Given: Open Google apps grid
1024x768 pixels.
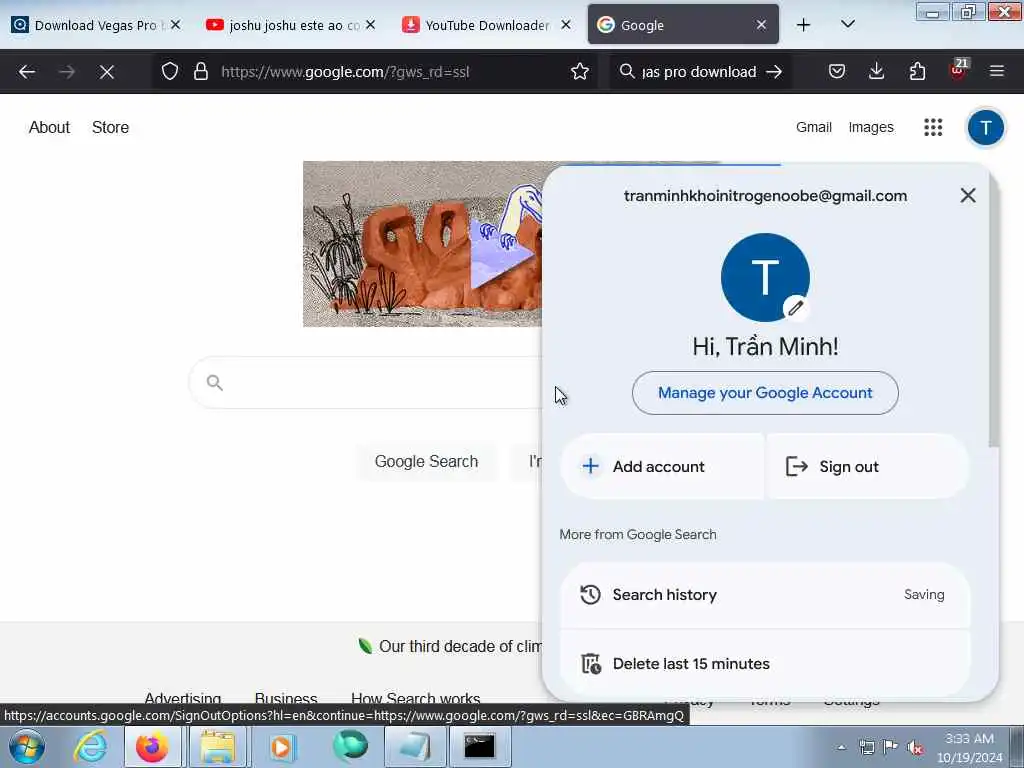Looking at the screenshot, I should click(933, 127).
